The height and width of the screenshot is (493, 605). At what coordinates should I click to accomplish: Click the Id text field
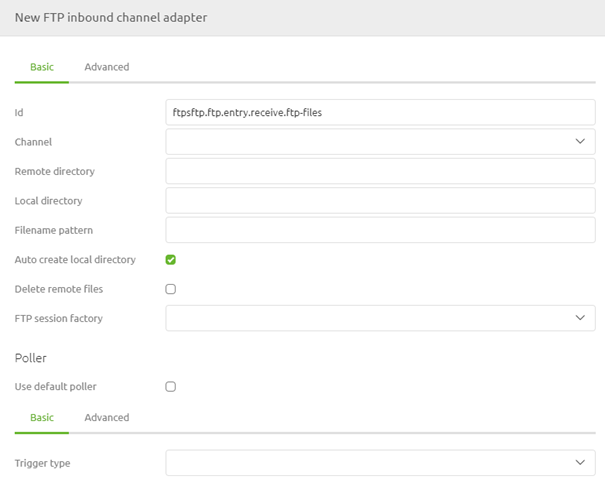[380, 112]
